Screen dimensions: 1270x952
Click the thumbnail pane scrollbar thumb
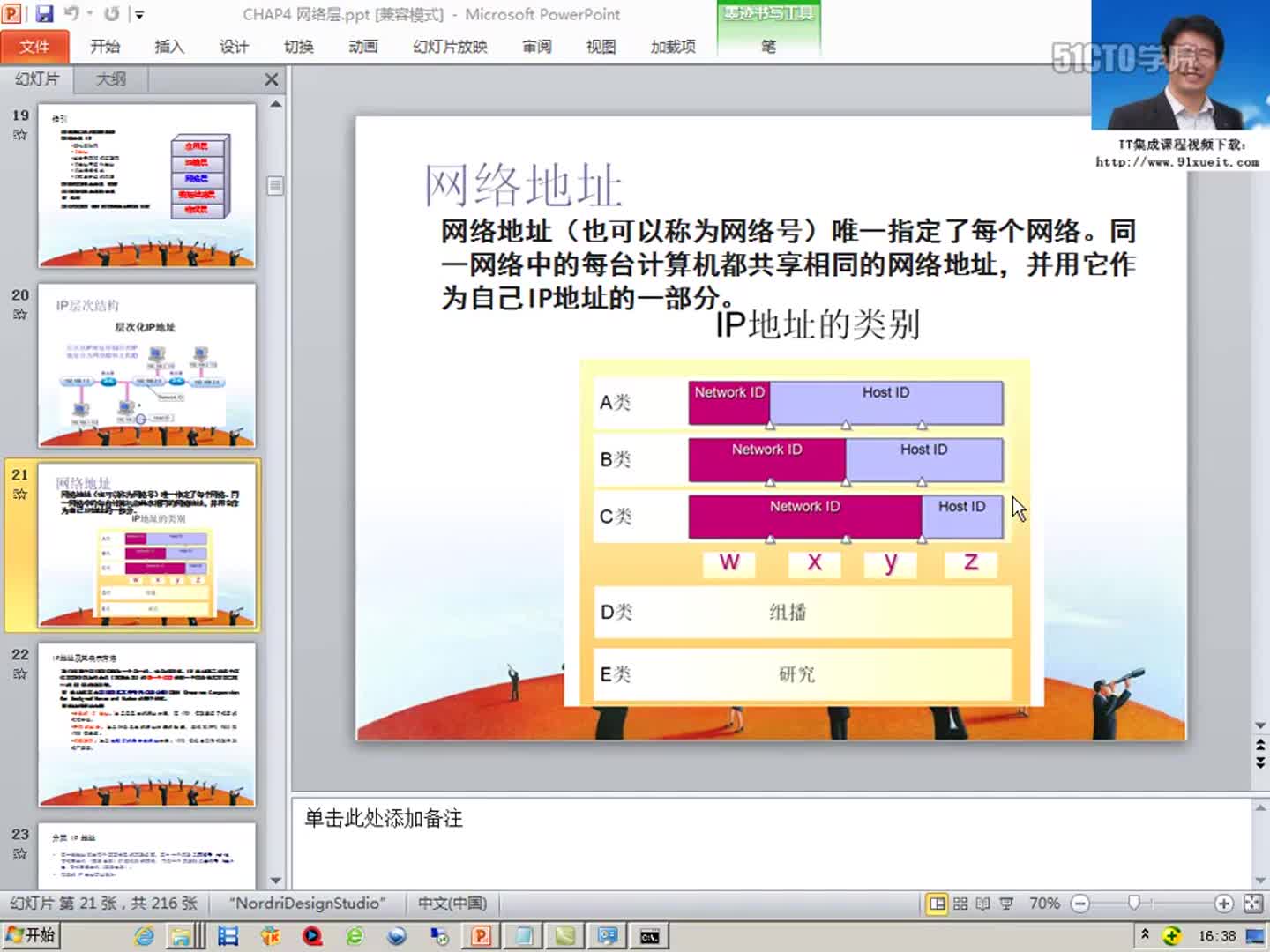tap(276, 186)
